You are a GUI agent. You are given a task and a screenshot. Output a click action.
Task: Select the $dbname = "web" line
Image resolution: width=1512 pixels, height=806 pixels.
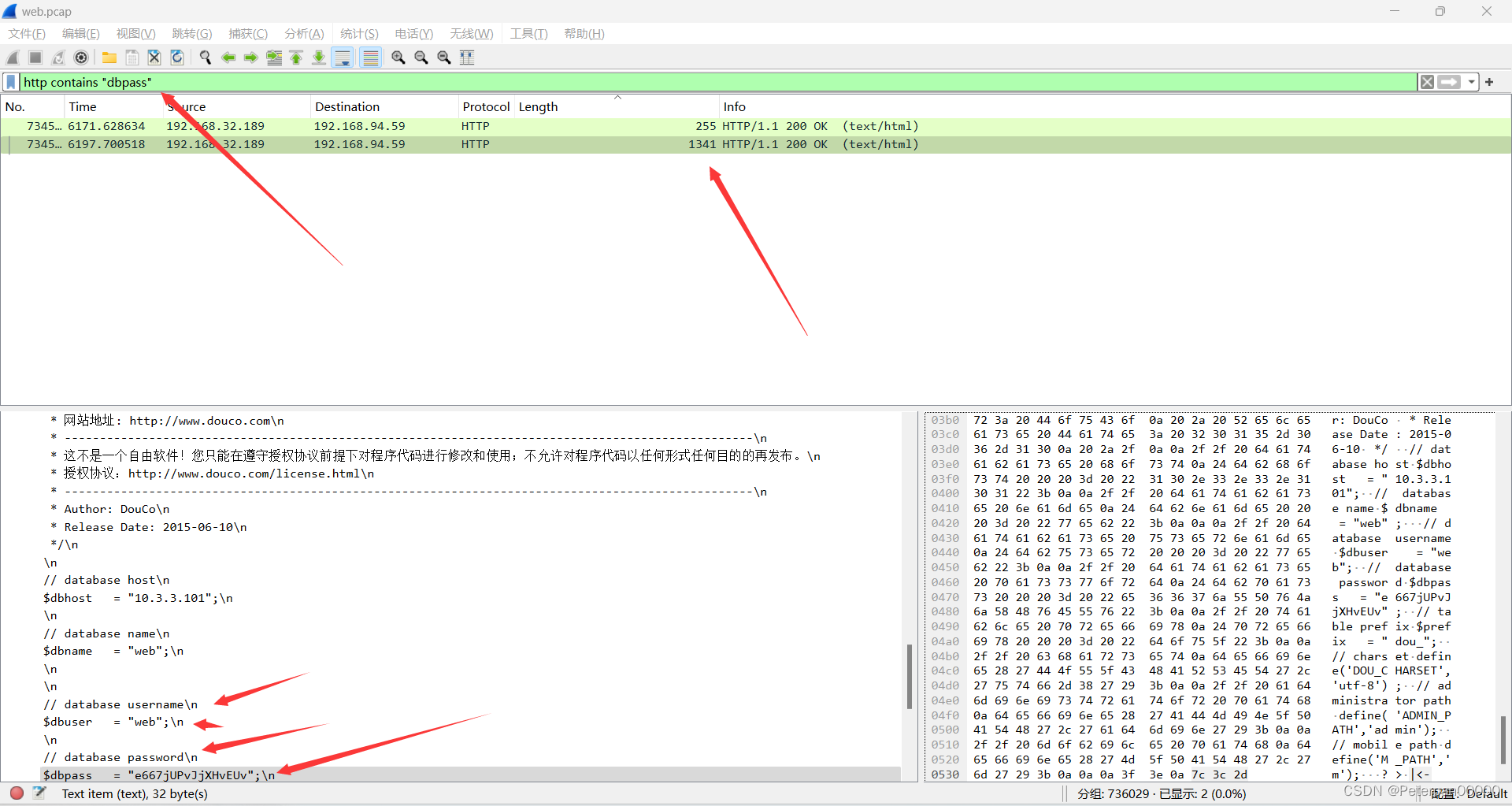click(x=113, y=651)
